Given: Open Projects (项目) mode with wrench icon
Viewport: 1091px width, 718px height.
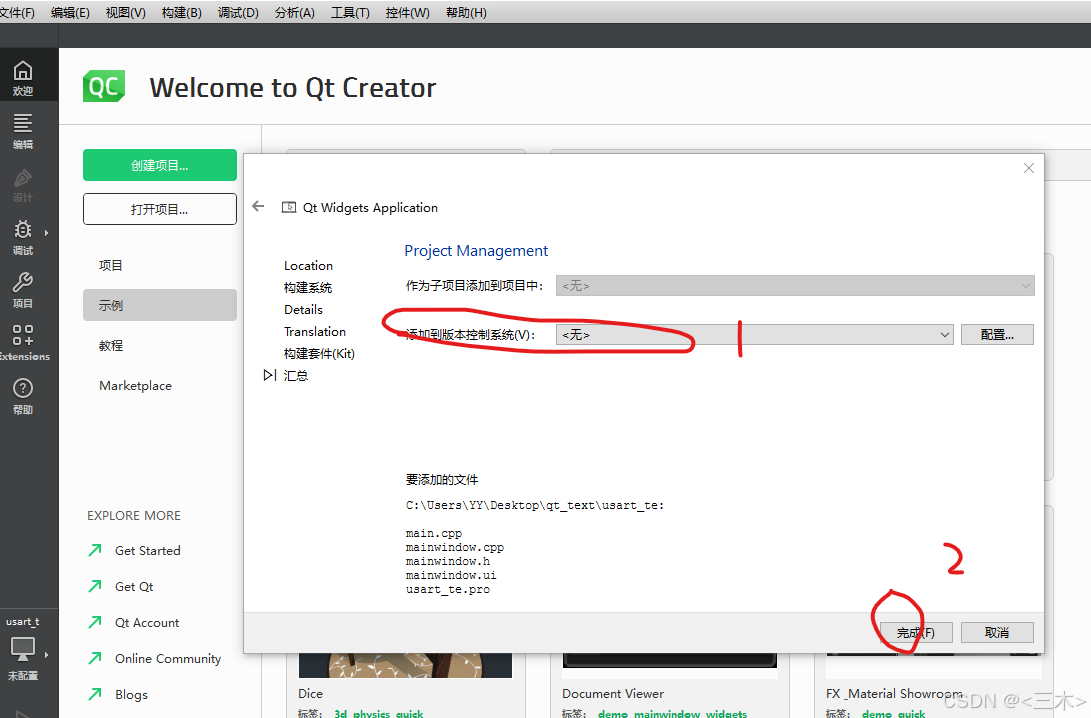Looking at the screenshot, I should (x=23, y=290).
